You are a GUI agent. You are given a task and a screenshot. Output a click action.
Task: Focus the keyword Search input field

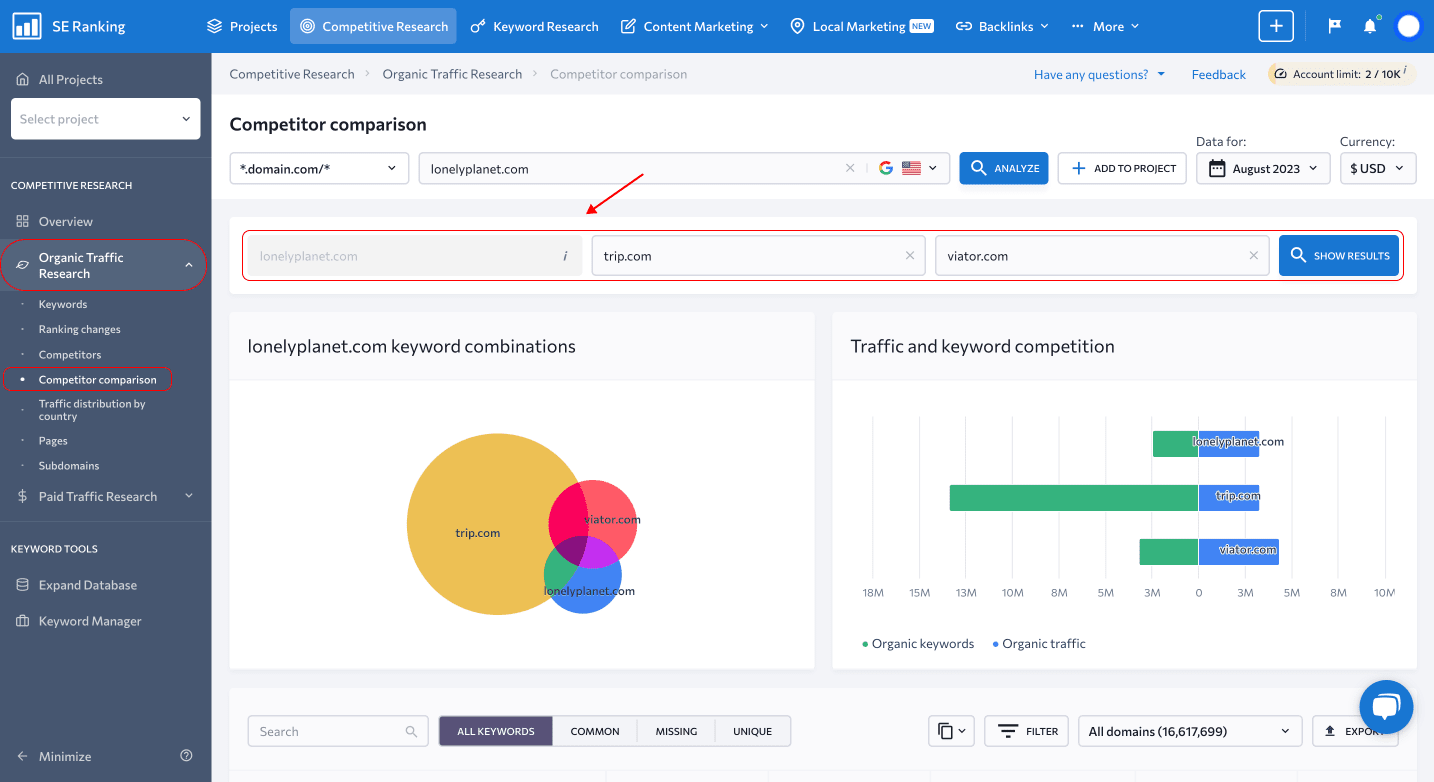tap(338, 731)
